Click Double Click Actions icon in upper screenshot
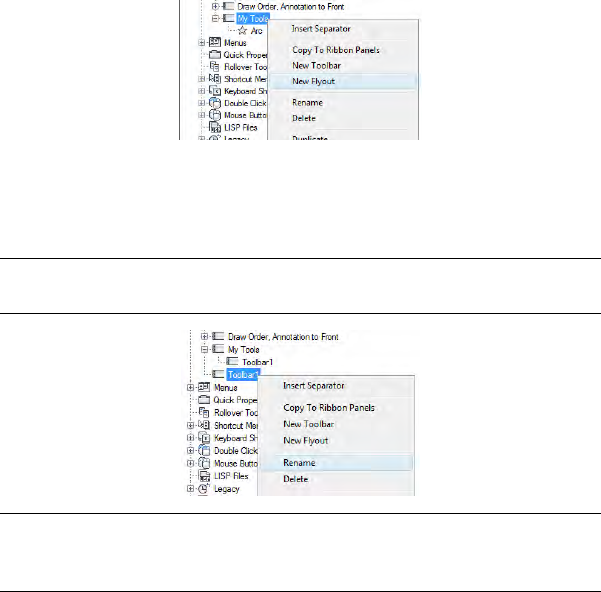601x592 pixels. [215, 103]
